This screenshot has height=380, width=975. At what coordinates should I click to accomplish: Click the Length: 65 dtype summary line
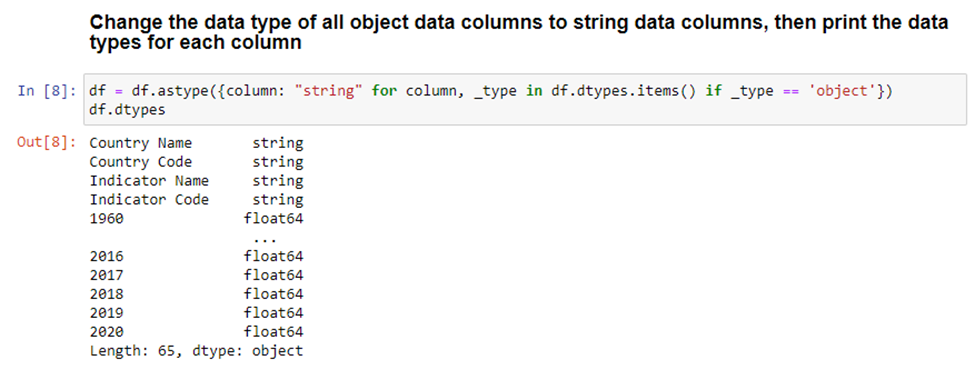[x=196, y=351]
